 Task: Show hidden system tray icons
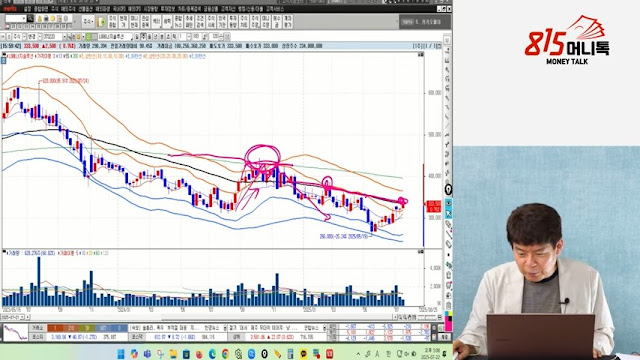(x=358, y=354)
